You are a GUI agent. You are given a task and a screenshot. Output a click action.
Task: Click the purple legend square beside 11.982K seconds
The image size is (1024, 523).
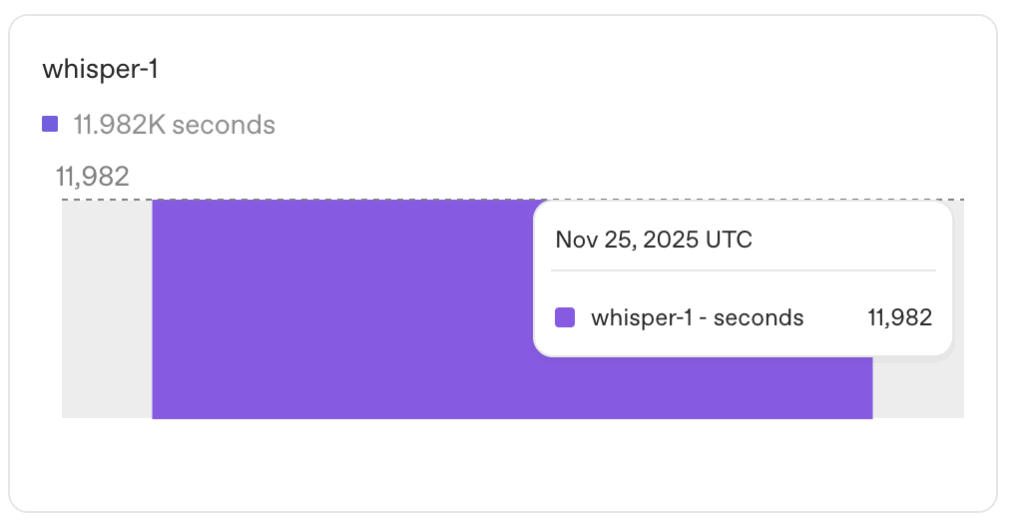pyautogui.click(x=50, y=125)
